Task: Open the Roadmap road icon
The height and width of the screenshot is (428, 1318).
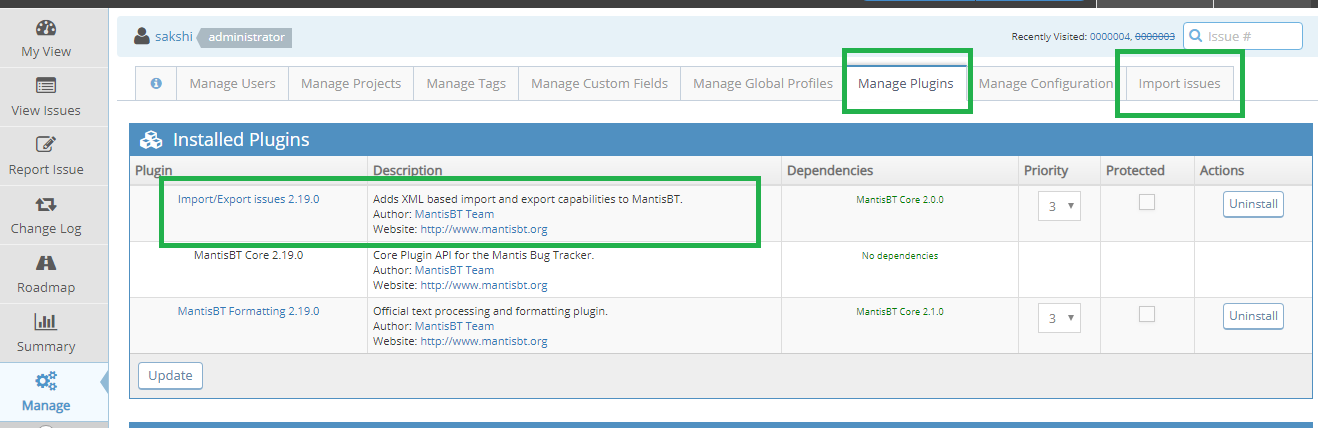Action: coord(46,263)
